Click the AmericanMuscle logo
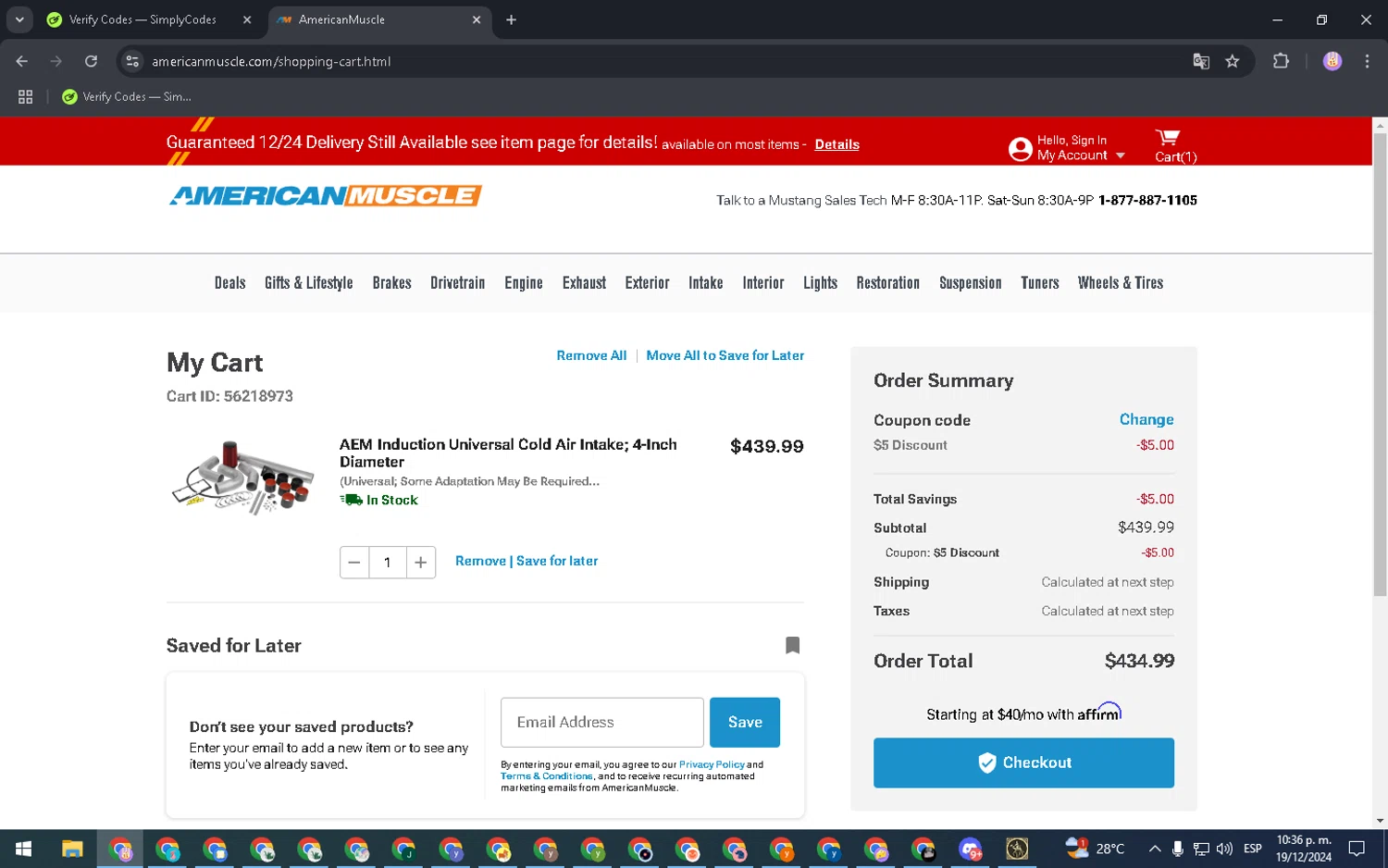Viewport: 1388px width, 868px height. click(x=325, y=195)
